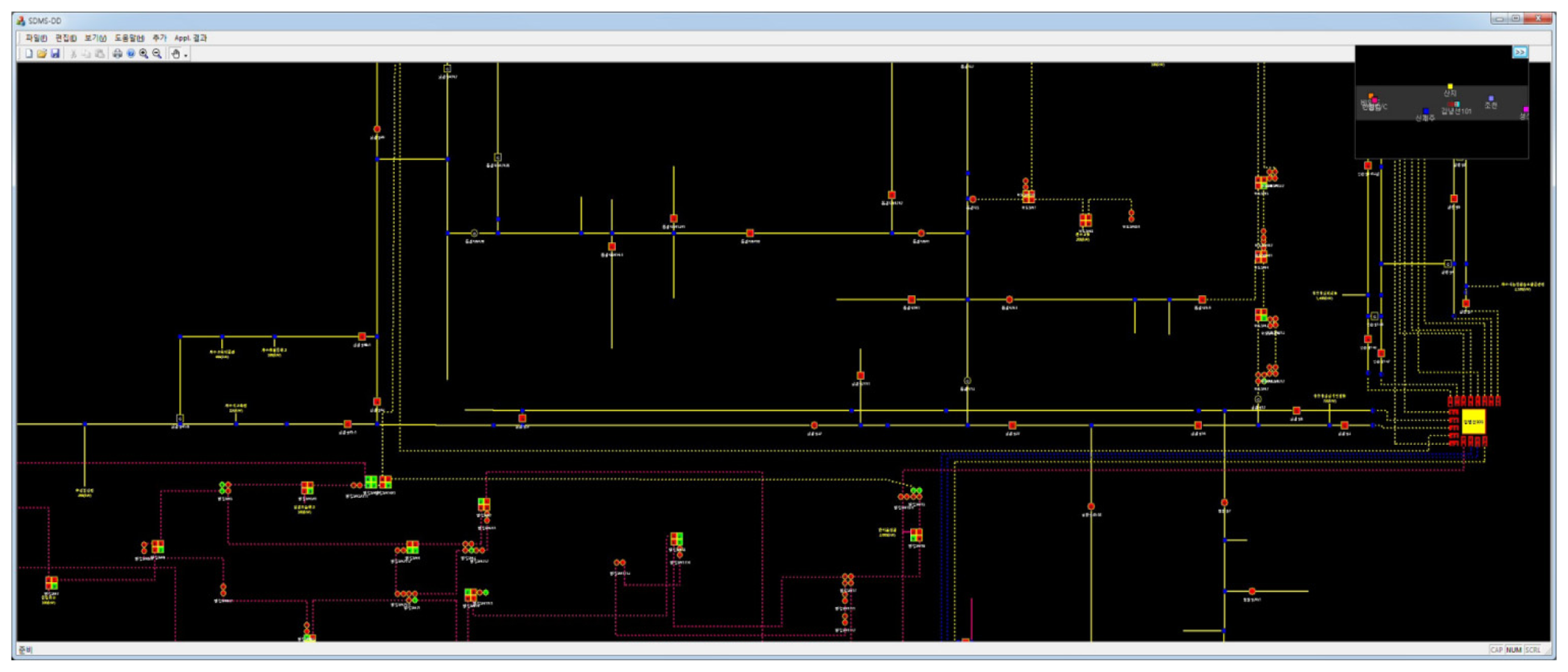1568x672 pixels.
Task: Open the 편집 menu
Action: coord(66,38)
